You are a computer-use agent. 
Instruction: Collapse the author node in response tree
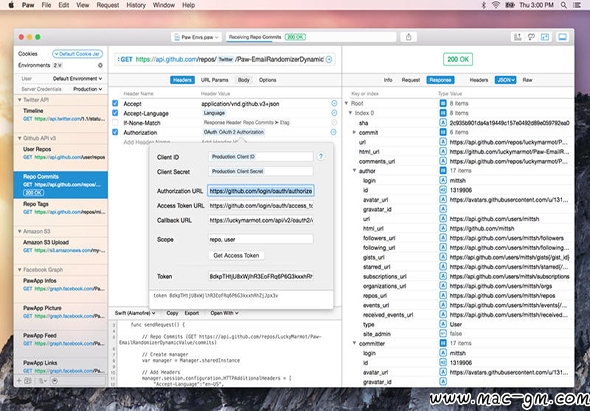click(x=354, y=170)
